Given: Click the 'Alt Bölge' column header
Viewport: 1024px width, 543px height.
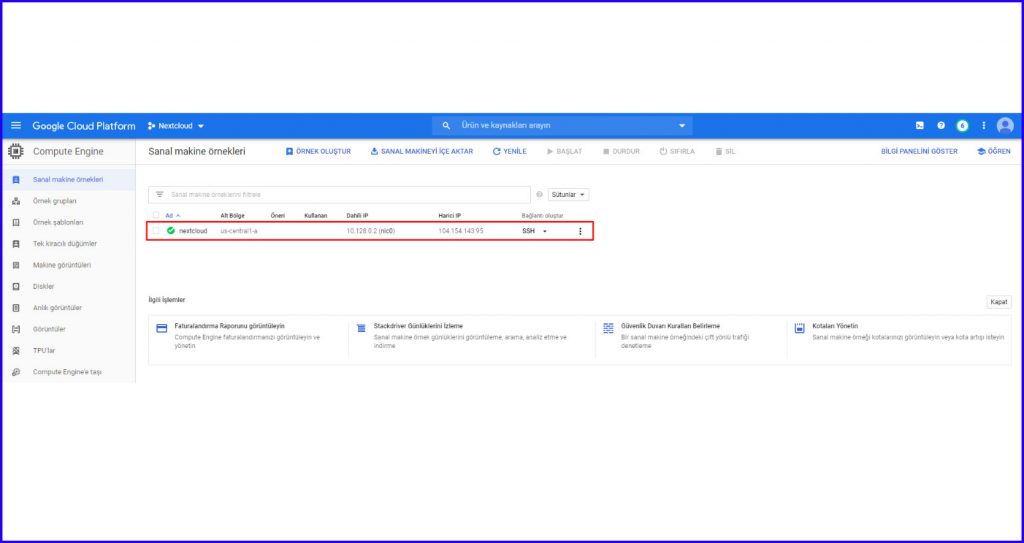Looking at the screenshot, I should [232, 215].
